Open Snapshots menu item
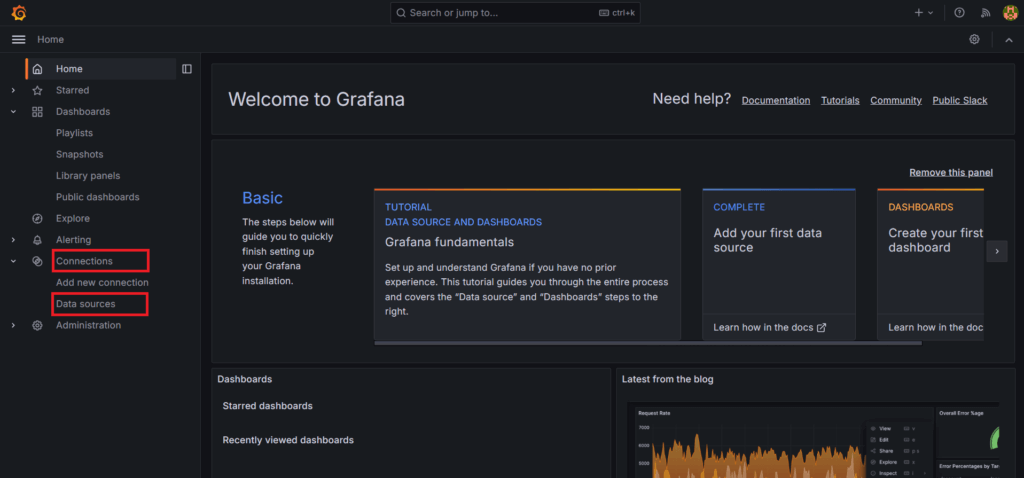Viewport: 1024px width, 478px height. point(80,154)
